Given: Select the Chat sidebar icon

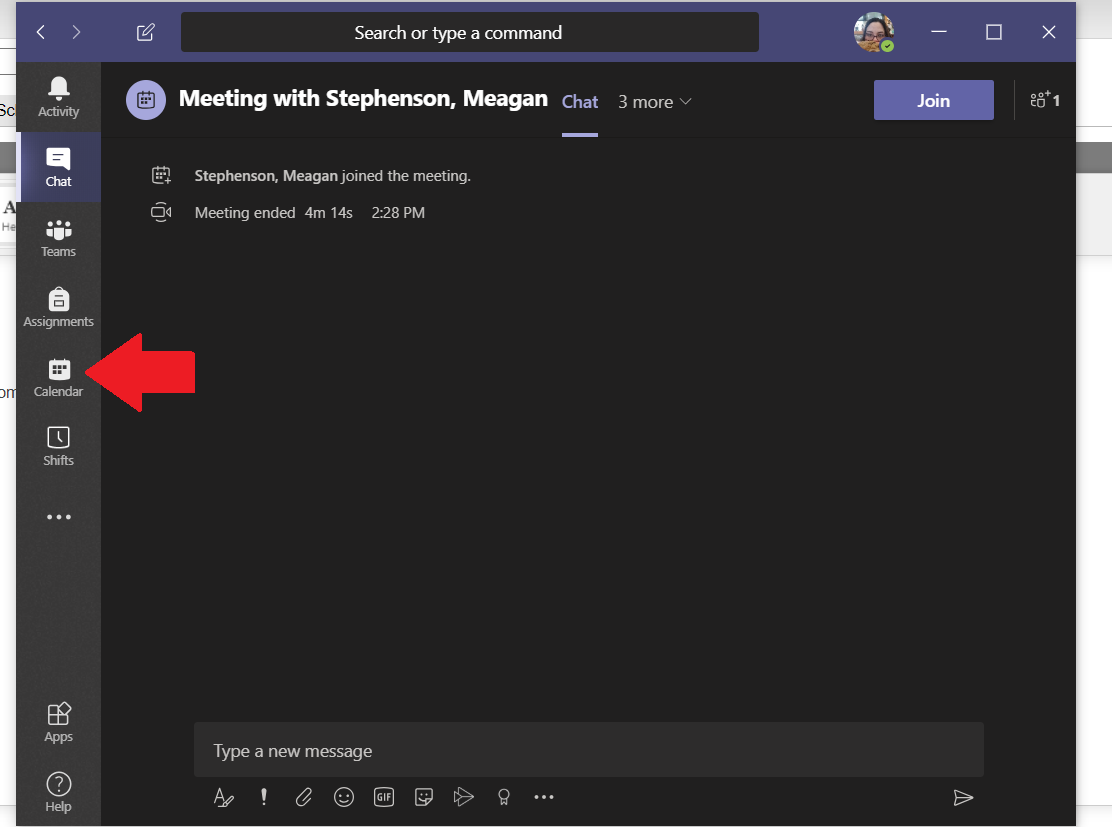Looking at the screenshot, I should [58, 167].
